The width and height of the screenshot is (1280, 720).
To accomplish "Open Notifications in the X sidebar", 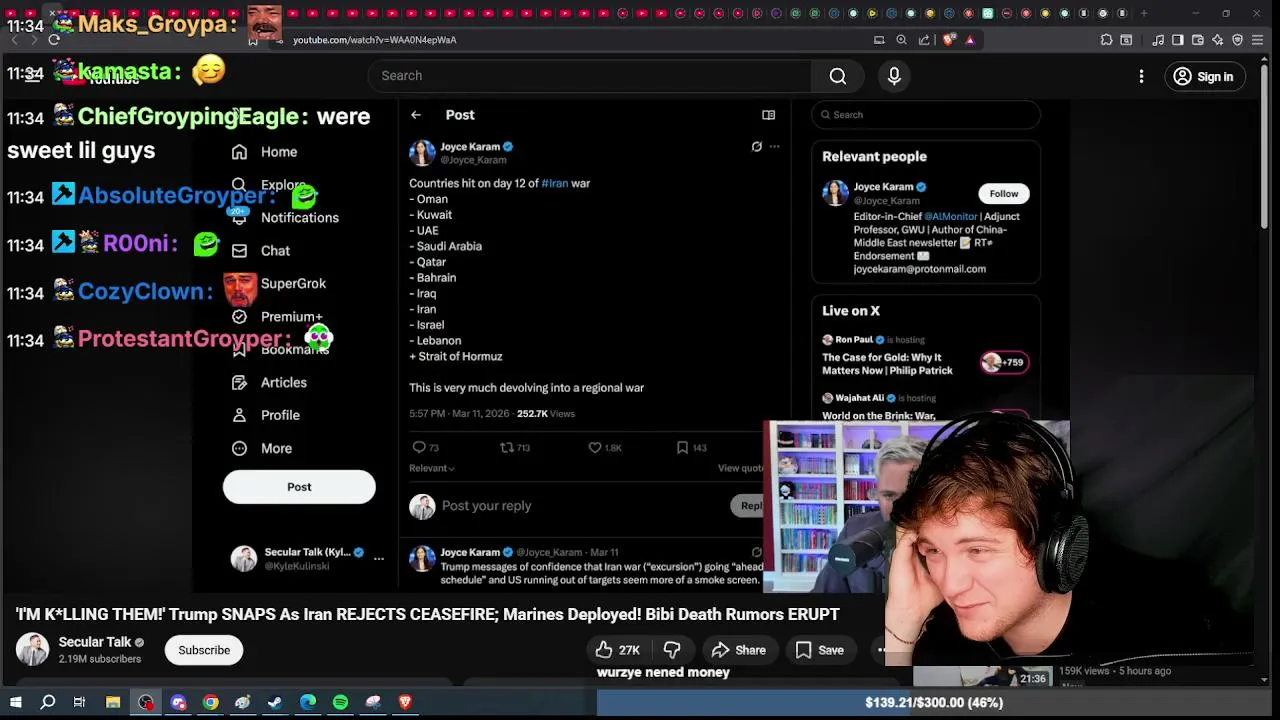I will pyautogui.click(x=285, y=218).
